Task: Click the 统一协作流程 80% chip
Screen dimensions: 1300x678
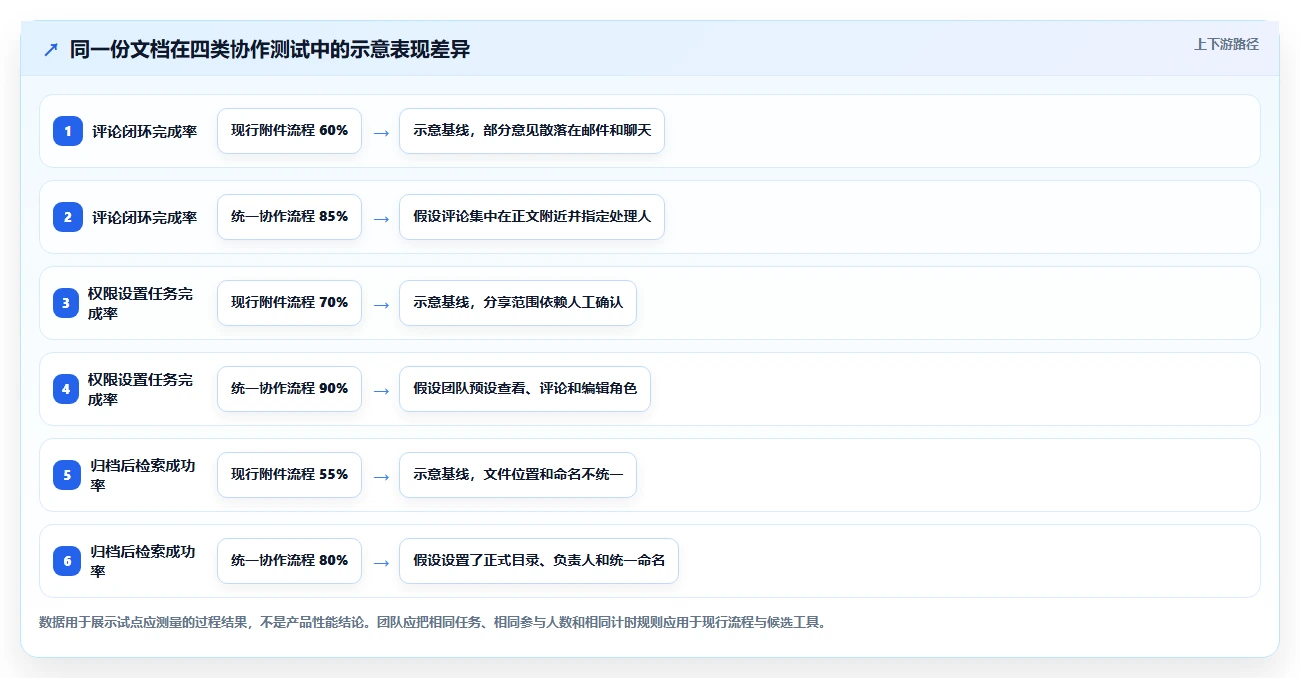Action: pyautogui.click(x=289, y=561)
